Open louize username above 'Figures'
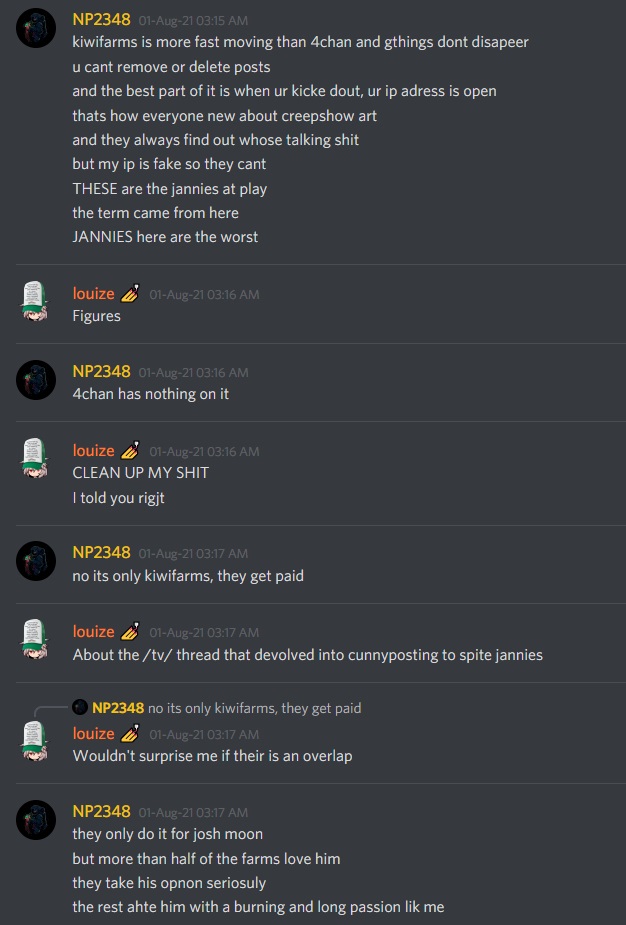The height and width of the screenshot is (925, 626). pos(93,294)
